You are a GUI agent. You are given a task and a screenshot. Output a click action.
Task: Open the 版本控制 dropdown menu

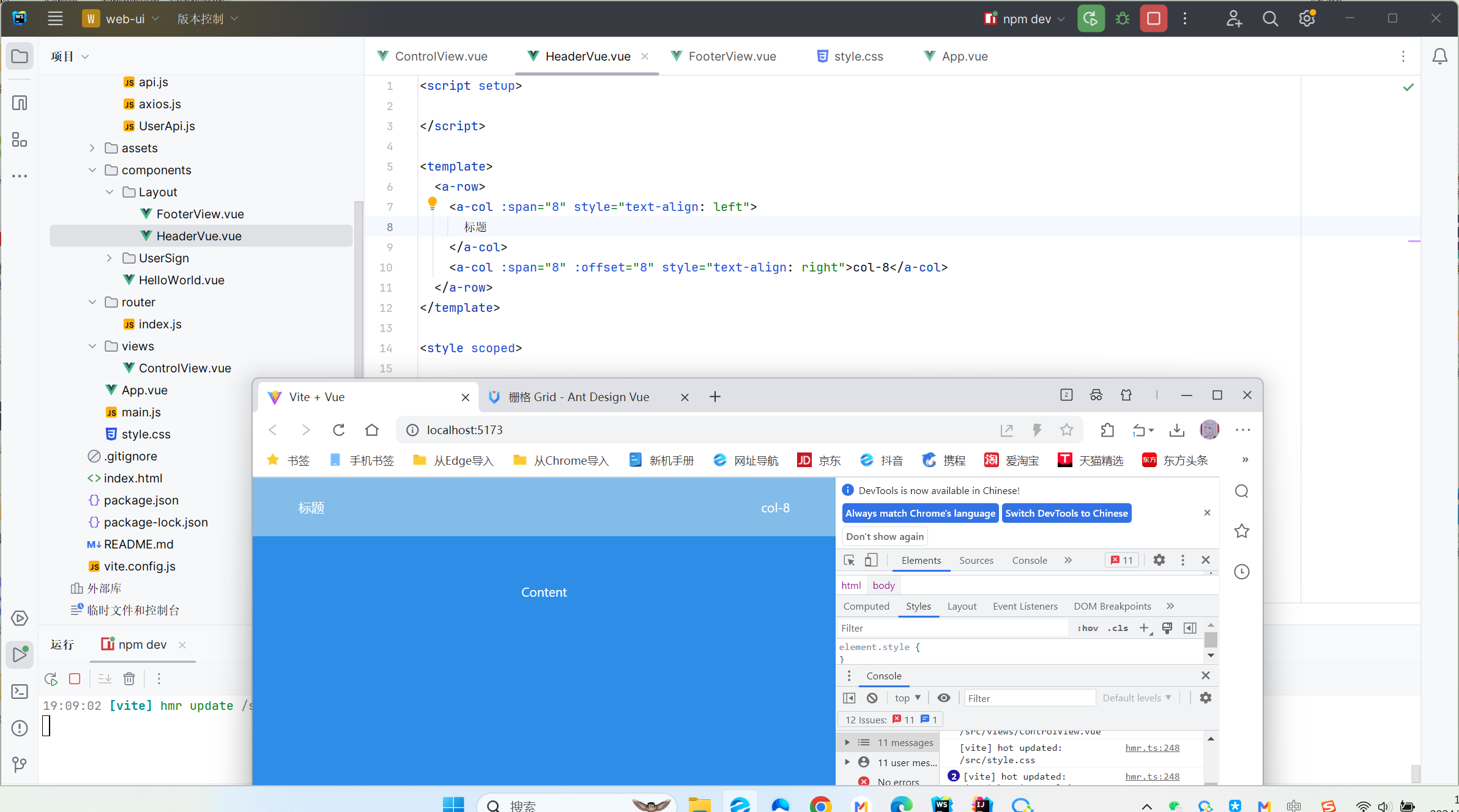pyautogui.click(x=208, y=18)
